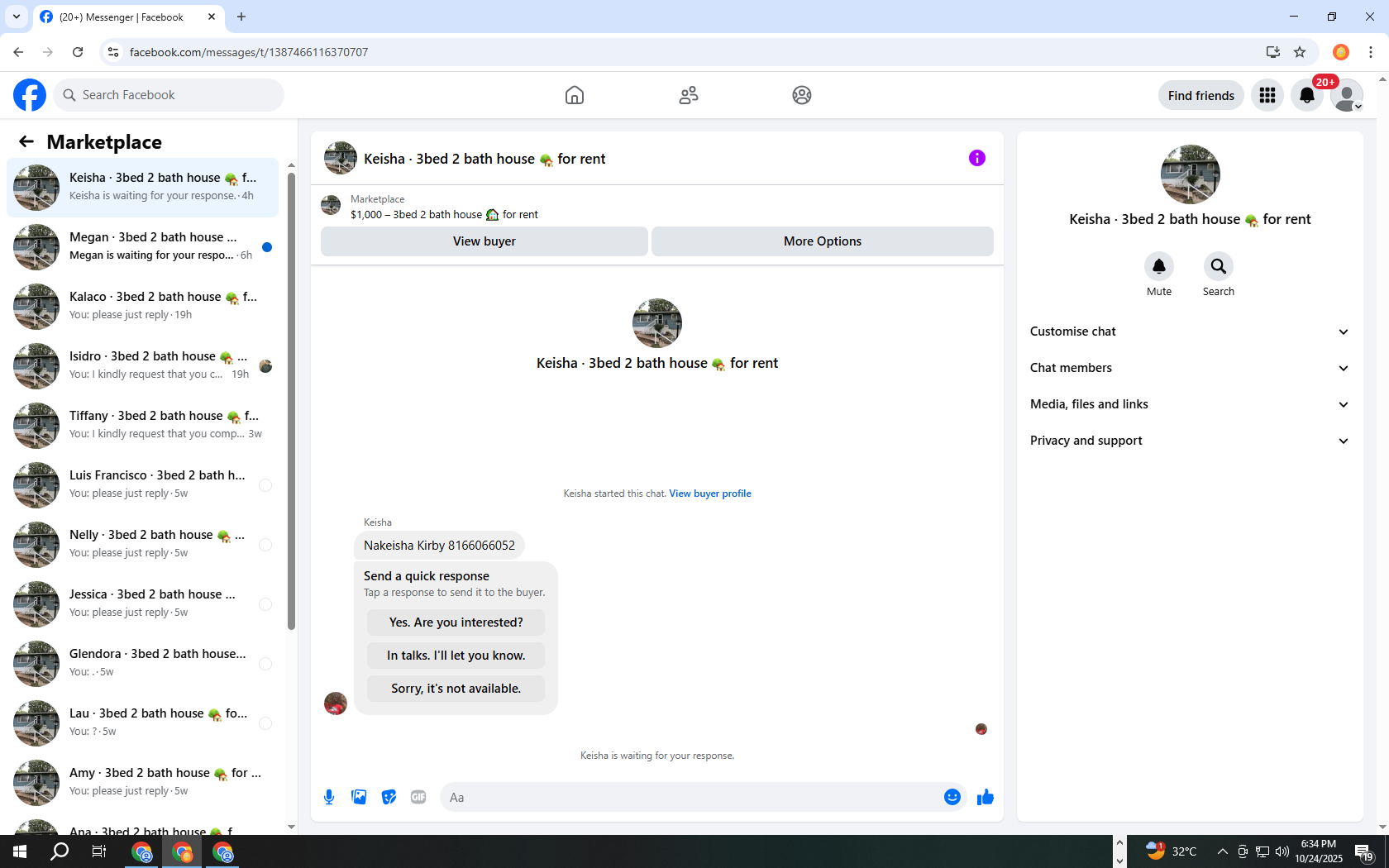
Task: Open the Facebook menu grid icon
Action: [x=1267, y=95]
